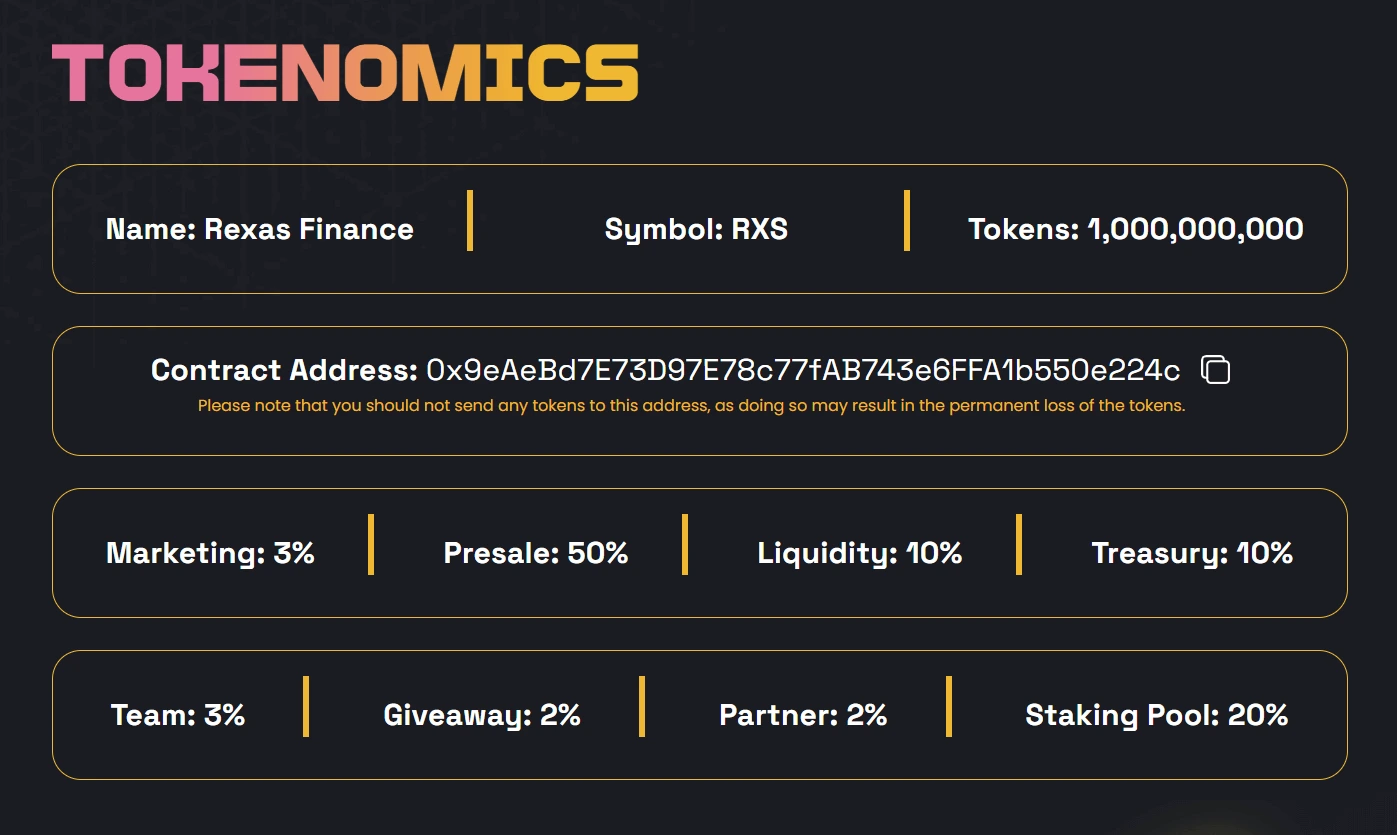Click Tokens: 1,000,000,000 value
This screenshot has width=1397, height=835.
[x=1135, y=229]
